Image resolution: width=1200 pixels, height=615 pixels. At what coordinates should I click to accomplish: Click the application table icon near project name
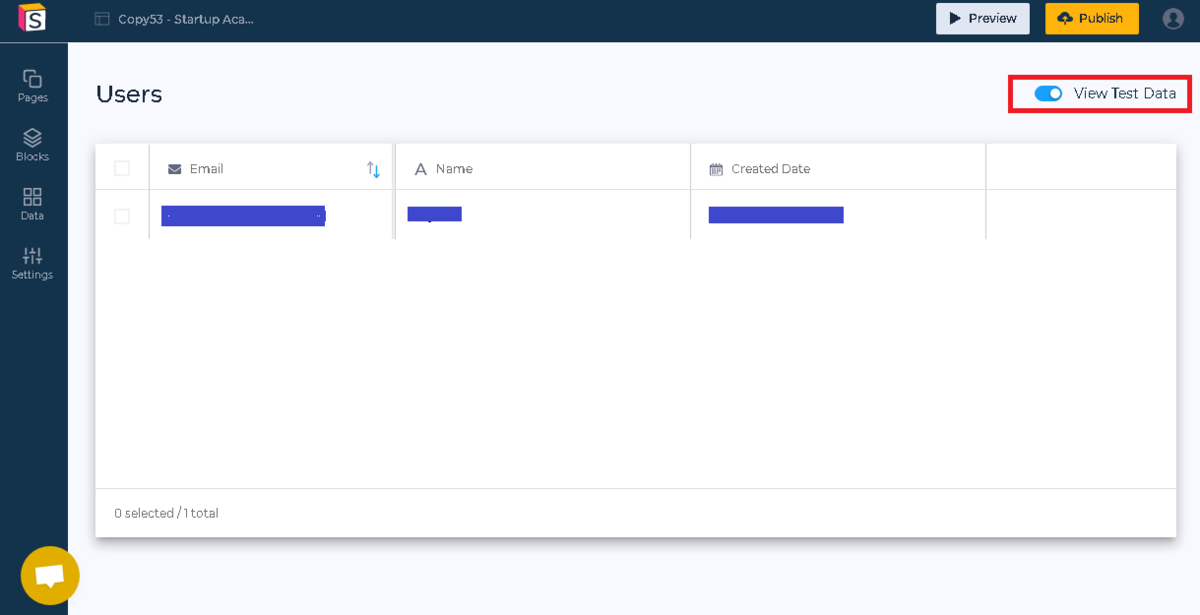(102, 18)
